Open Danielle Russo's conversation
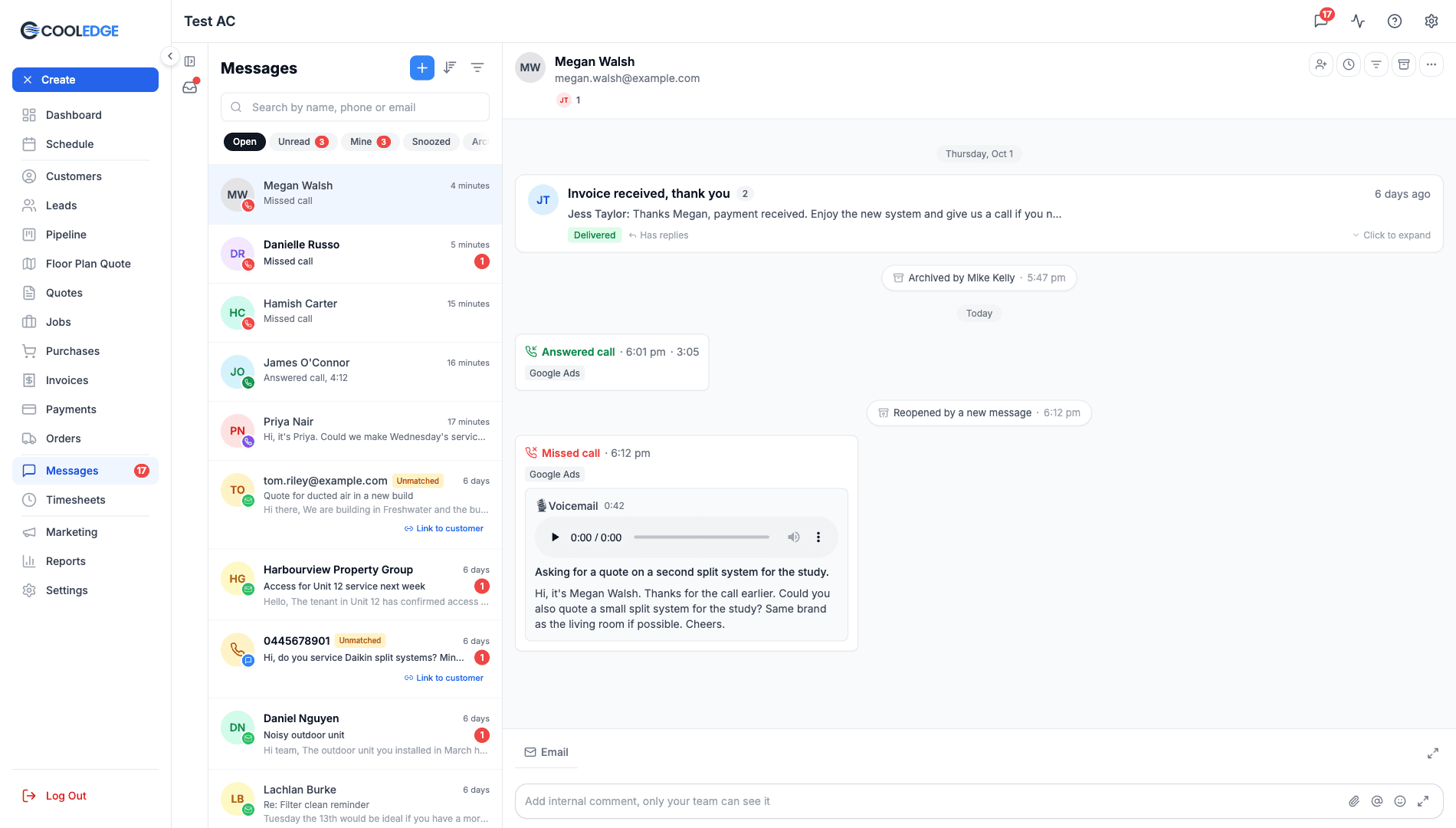Screen dimensions: 1456x828 [x=355, y=254]
